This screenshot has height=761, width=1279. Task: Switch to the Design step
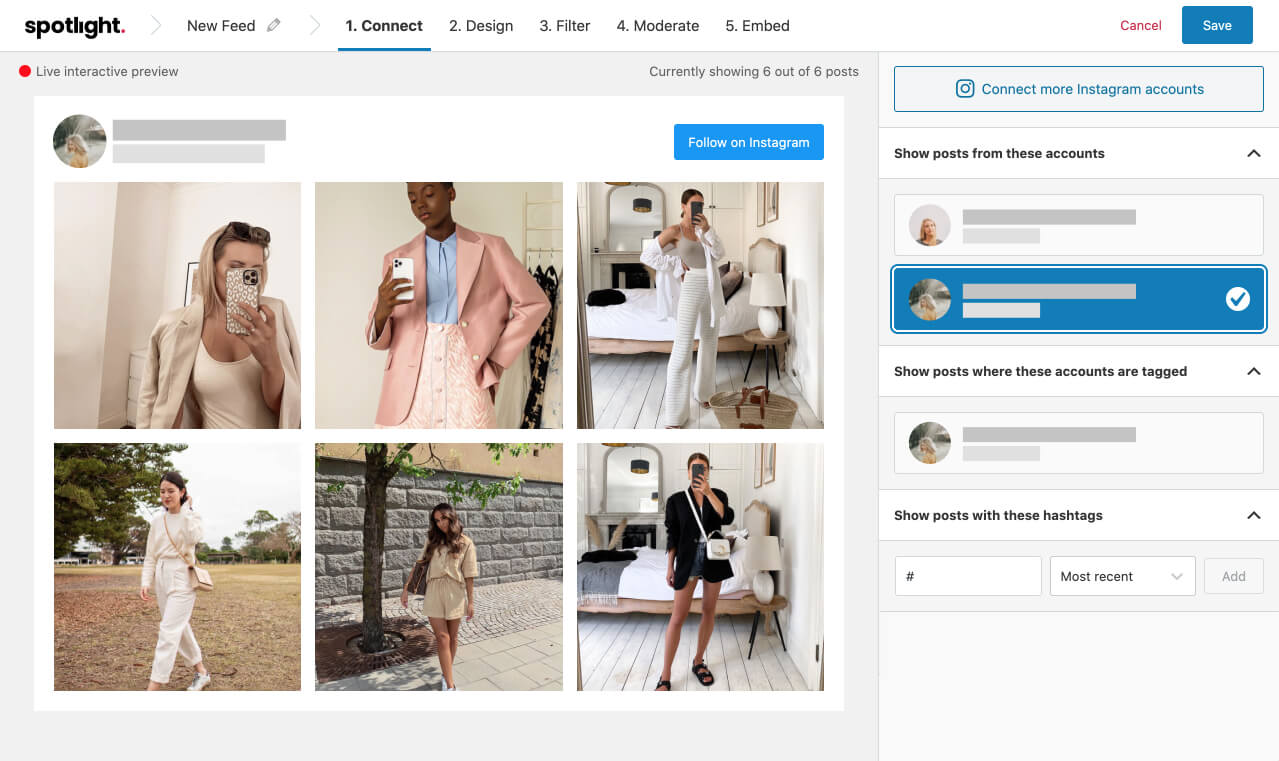tap(481, 25)
